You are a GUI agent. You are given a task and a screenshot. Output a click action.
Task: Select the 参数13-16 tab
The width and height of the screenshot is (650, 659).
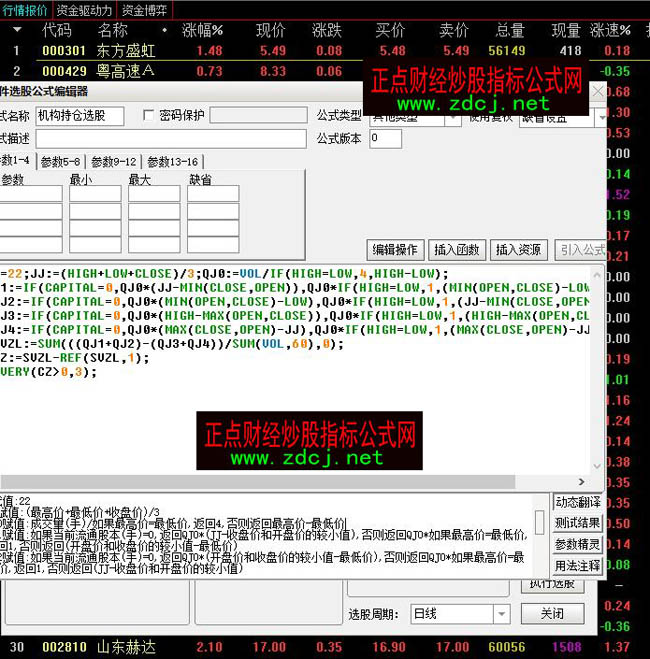click(x=172, y=161)
